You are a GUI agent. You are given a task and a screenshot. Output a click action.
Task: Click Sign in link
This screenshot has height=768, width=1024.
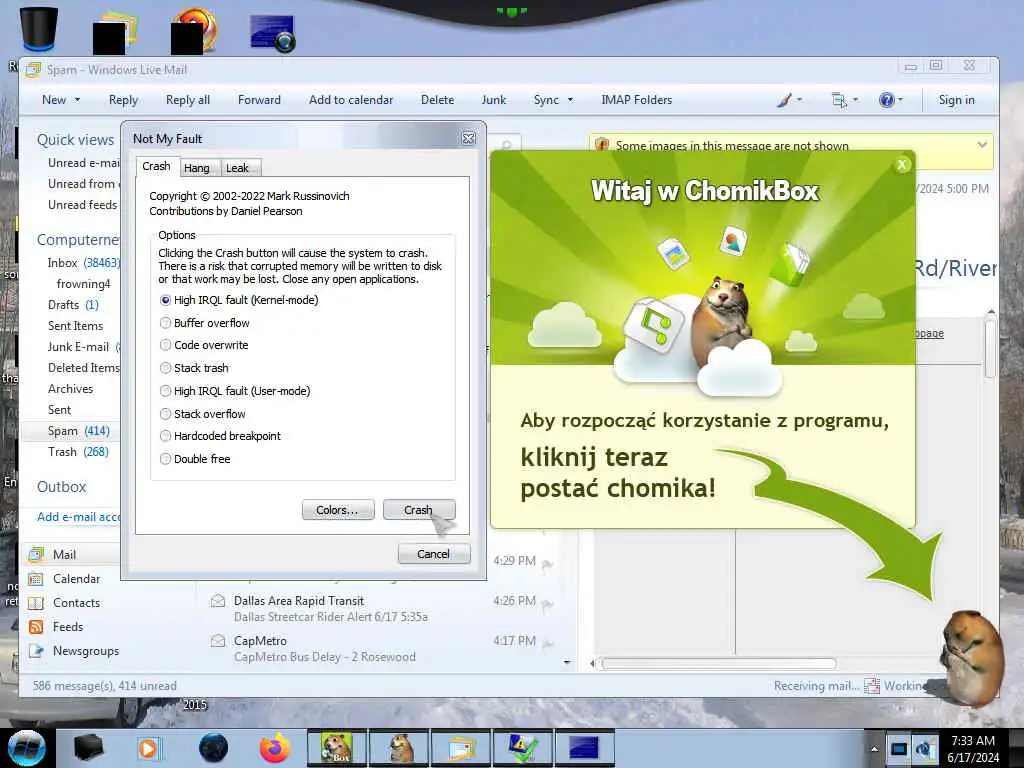tap(956, 100)
